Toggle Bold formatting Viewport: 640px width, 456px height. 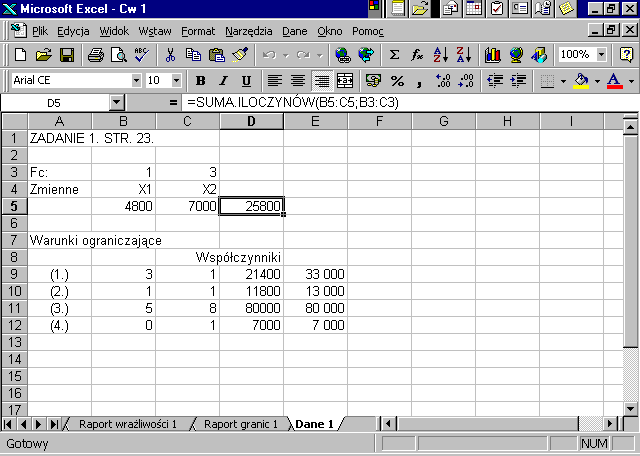pos(200,80)
